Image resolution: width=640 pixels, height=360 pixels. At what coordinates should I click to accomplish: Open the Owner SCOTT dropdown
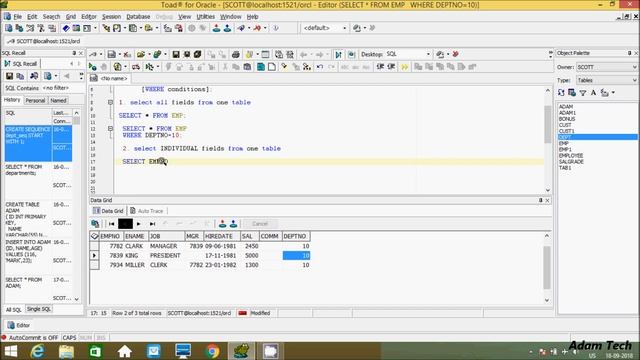[634, 67]
